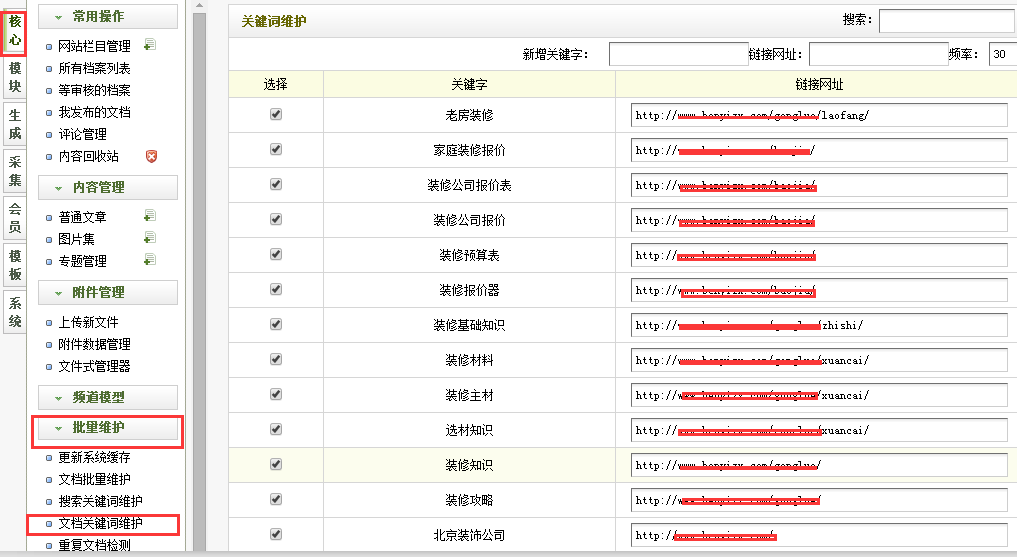Uncheck the 北京装饰公司 checkbox
1017x557 pixels.
pos(276,534)
